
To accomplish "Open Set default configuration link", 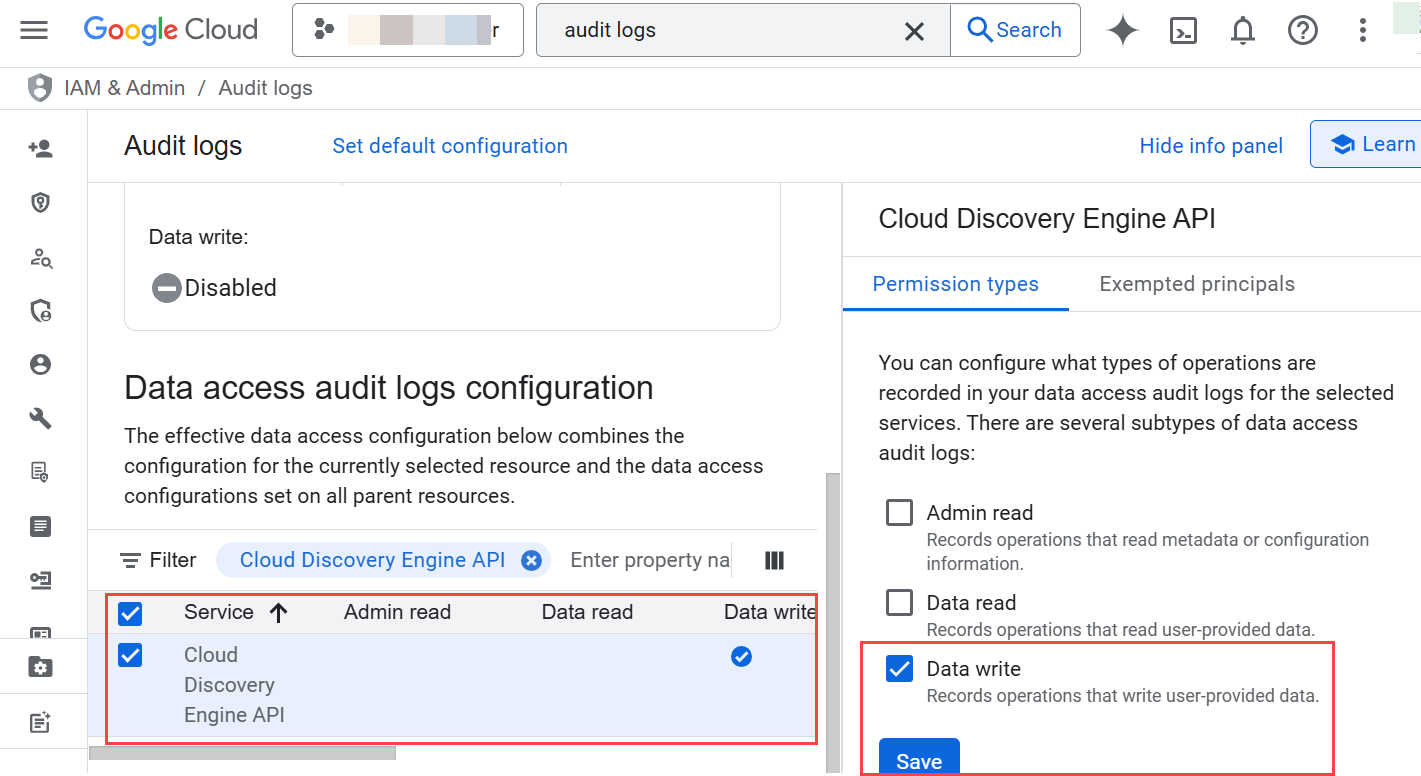I will (x=449, y=146).
